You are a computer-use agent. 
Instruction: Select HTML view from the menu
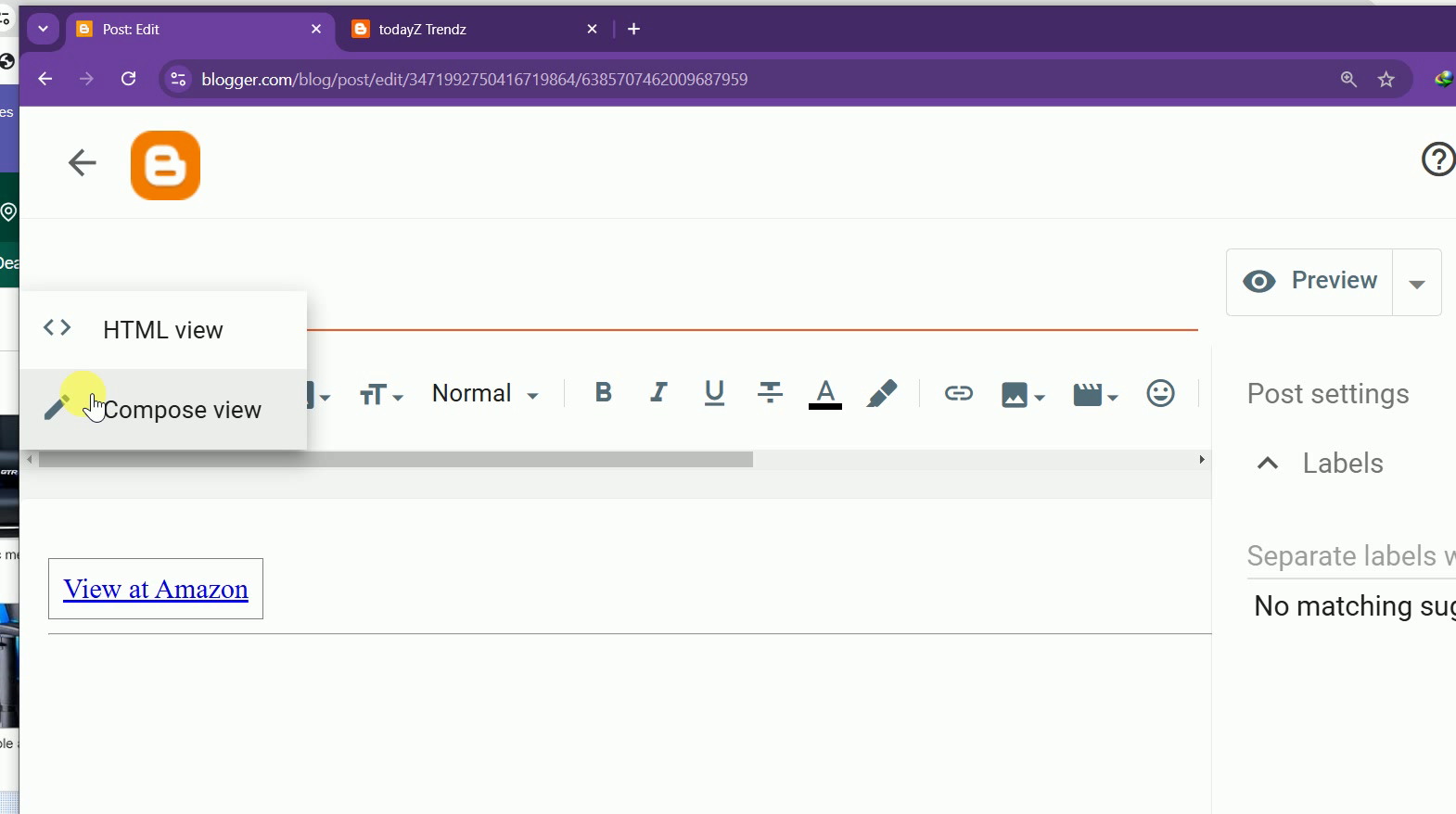tap(163, 330)
